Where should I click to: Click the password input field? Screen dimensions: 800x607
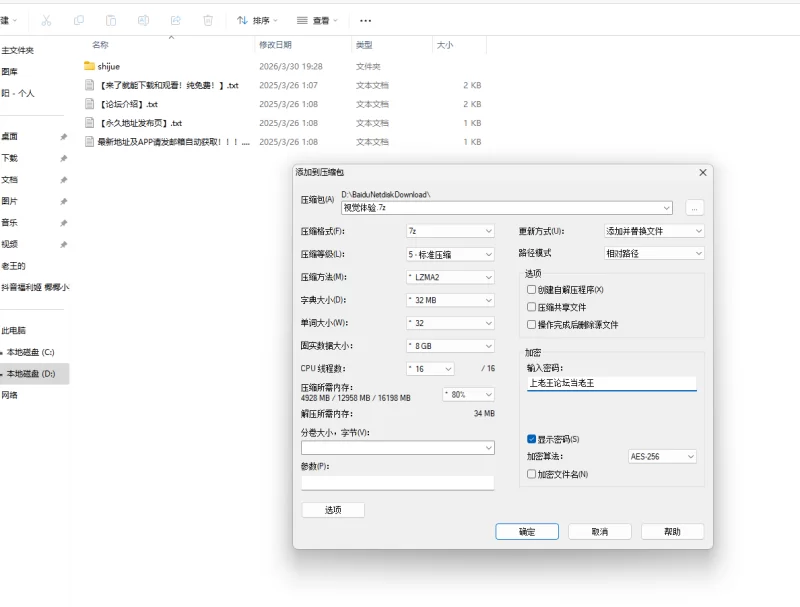pos(611,383)
